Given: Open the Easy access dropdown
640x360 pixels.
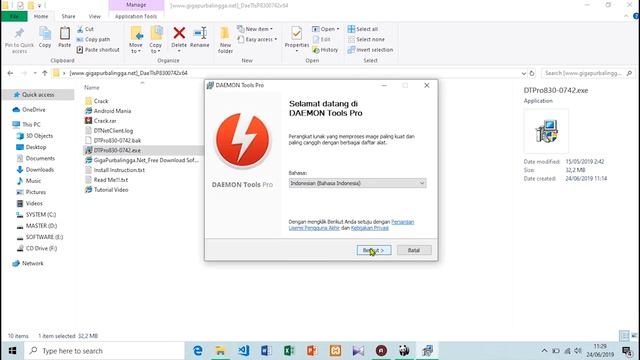Looking at the screenshot, I should click(257, 40).
